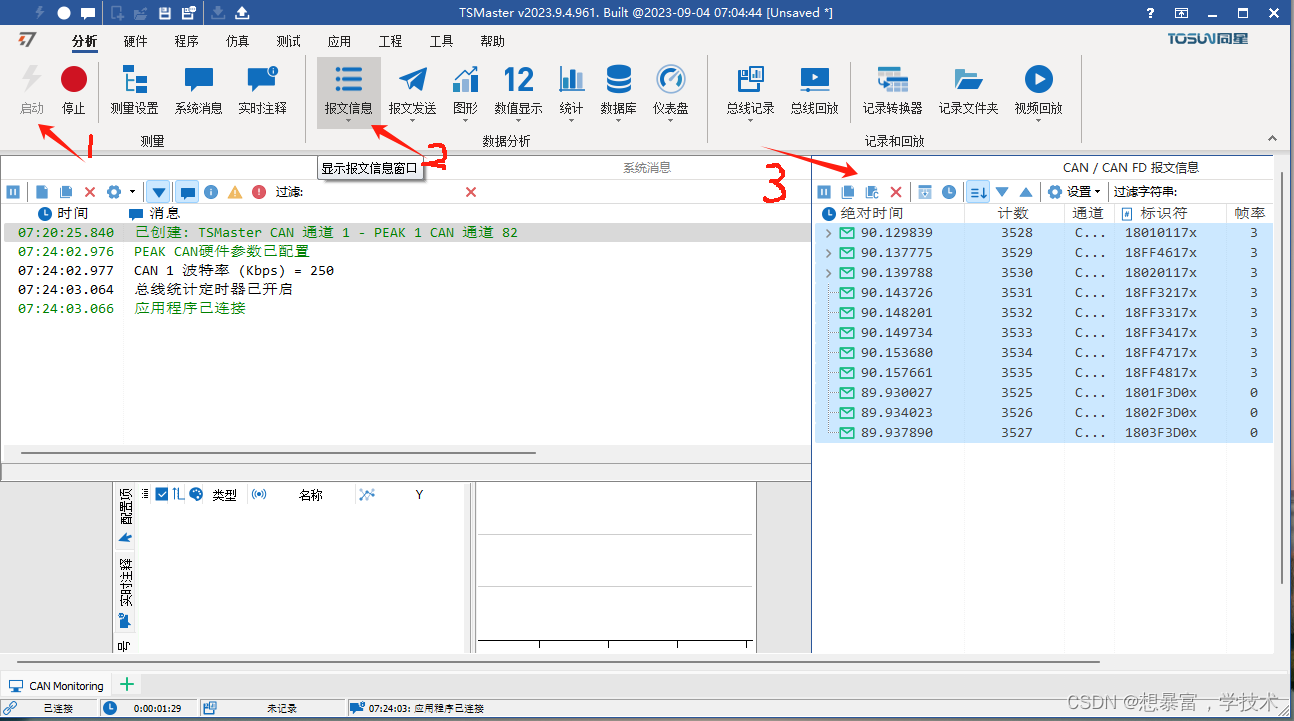Open the 设置 settings dropdown in CAN panel
Screen dimensions: 1294x721
1074,192
